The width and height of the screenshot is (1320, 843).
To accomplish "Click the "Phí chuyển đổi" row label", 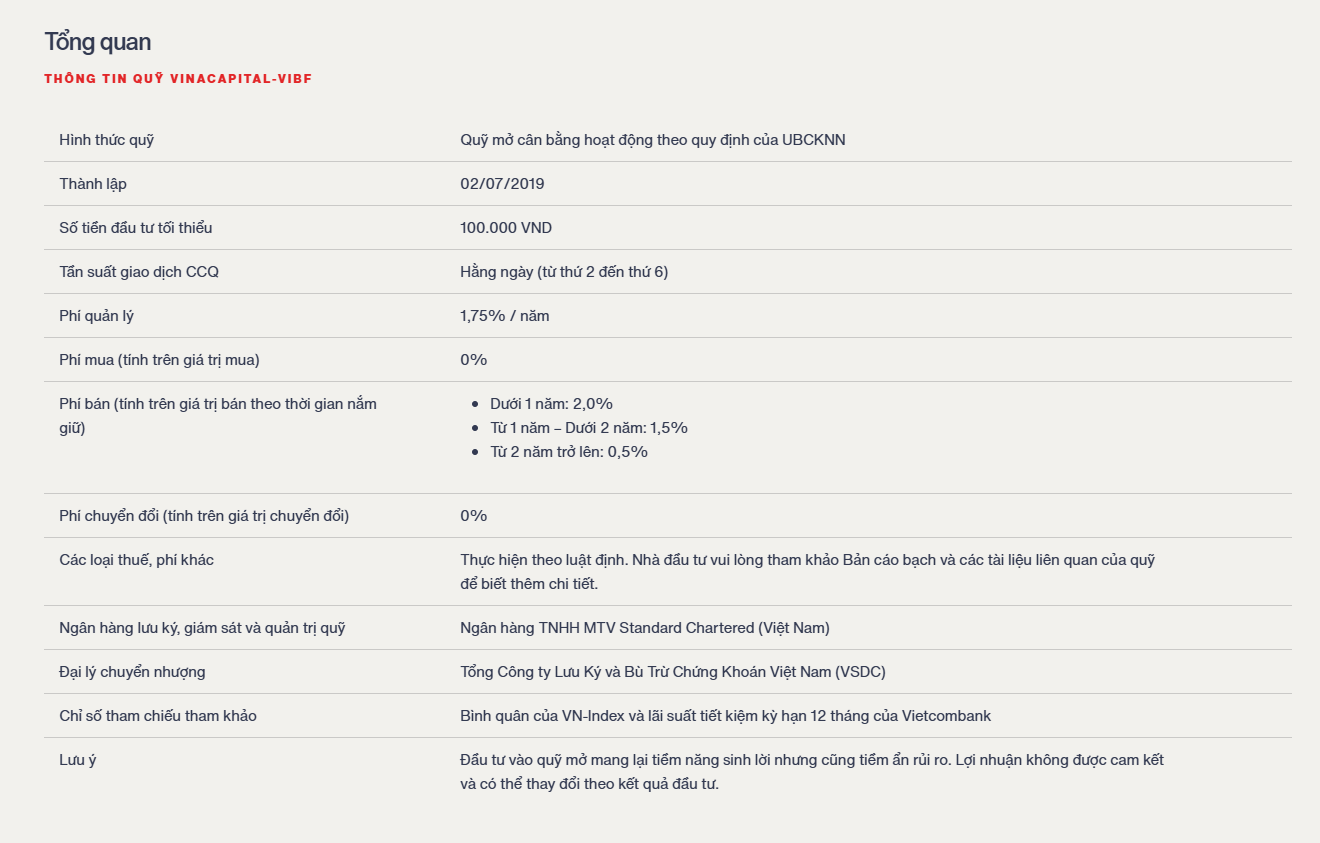I will click(204, 516).
